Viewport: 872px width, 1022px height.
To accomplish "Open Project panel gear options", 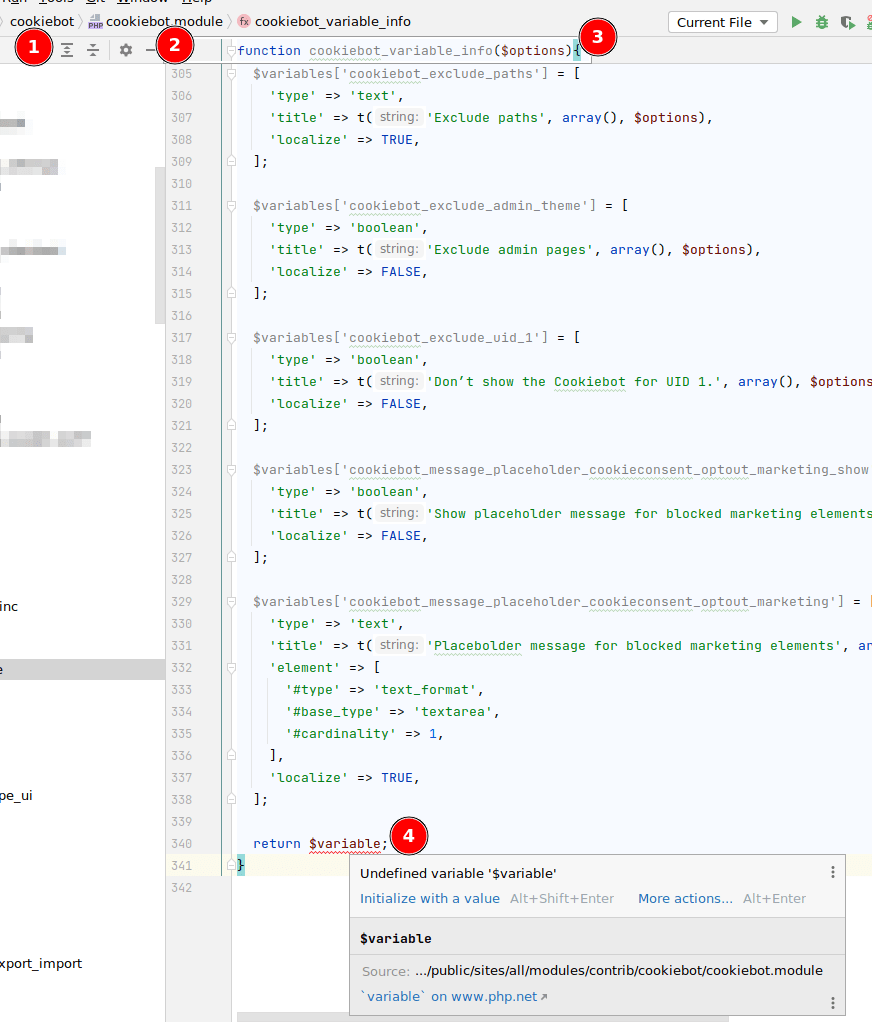I will tap(126, 50).
